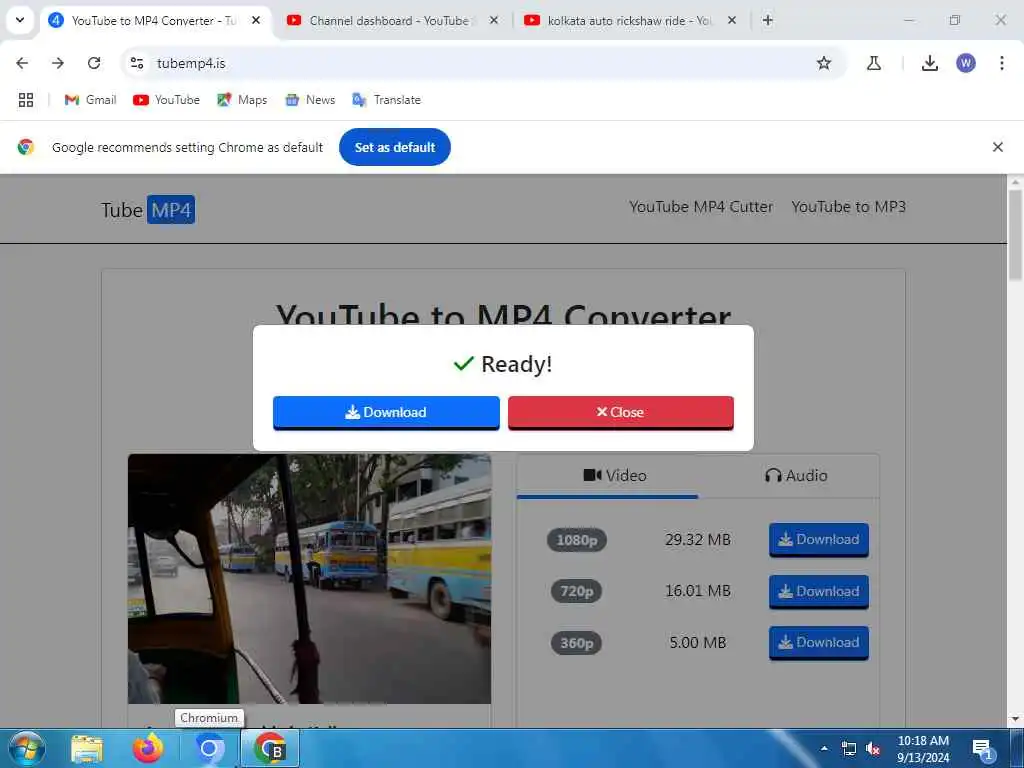Open the Gmail bookmark
This screenshot has width=1024, height=768.
(x=90, y=100)
